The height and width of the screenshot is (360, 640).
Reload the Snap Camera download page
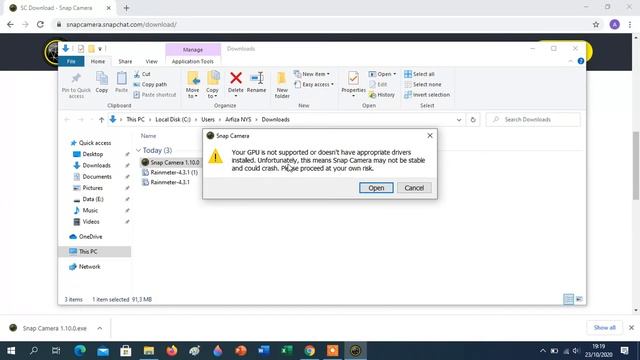click(40, 24)
